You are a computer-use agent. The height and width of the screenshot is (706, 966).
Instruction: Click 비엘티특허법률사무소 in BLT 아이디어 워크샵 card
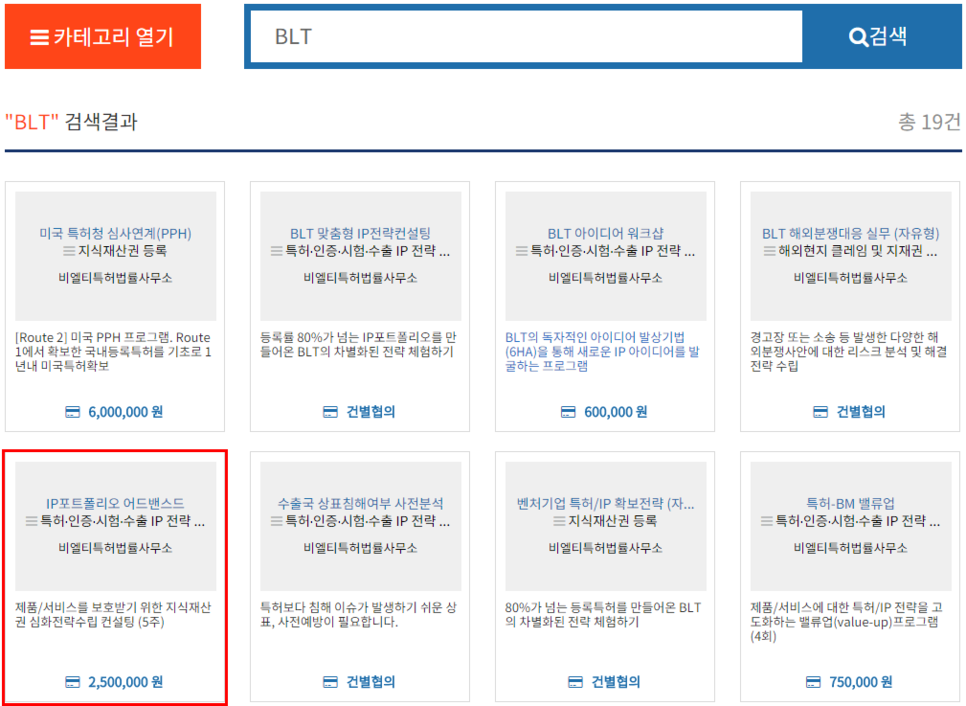tap(606, 278)
